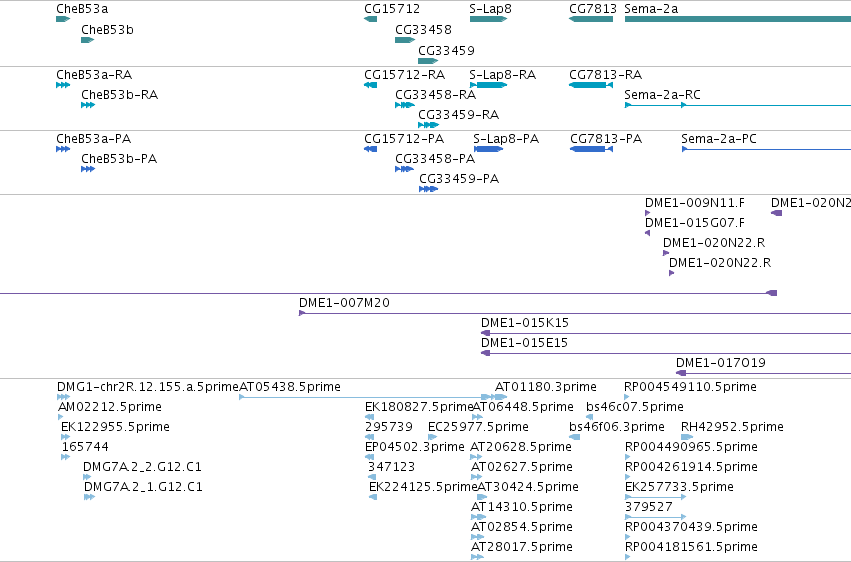Click DME1-015K15 end arrow
This screenshot has width=851, height=562.
click(x=485, y=333)
